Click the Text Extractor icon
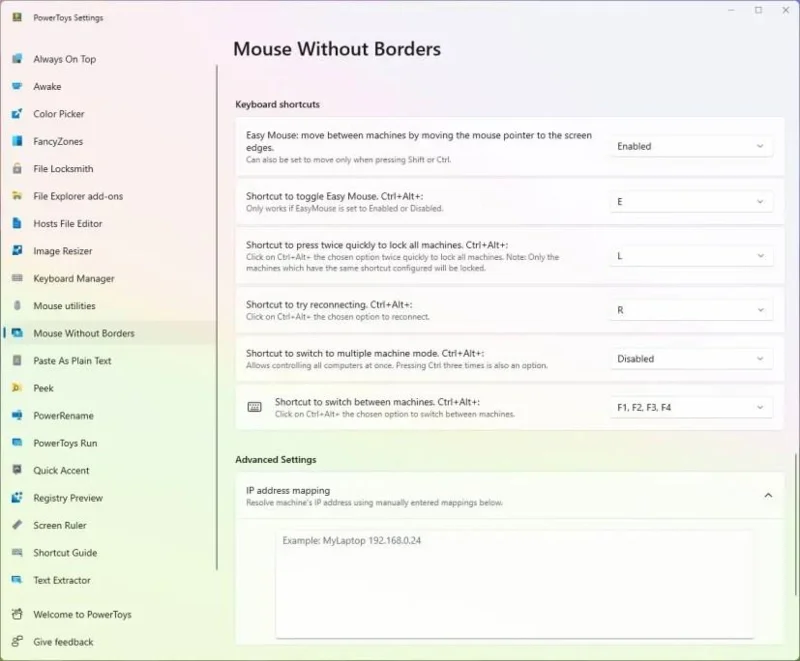800x661 pixels. pyautogui.click(x=17, y=580)
